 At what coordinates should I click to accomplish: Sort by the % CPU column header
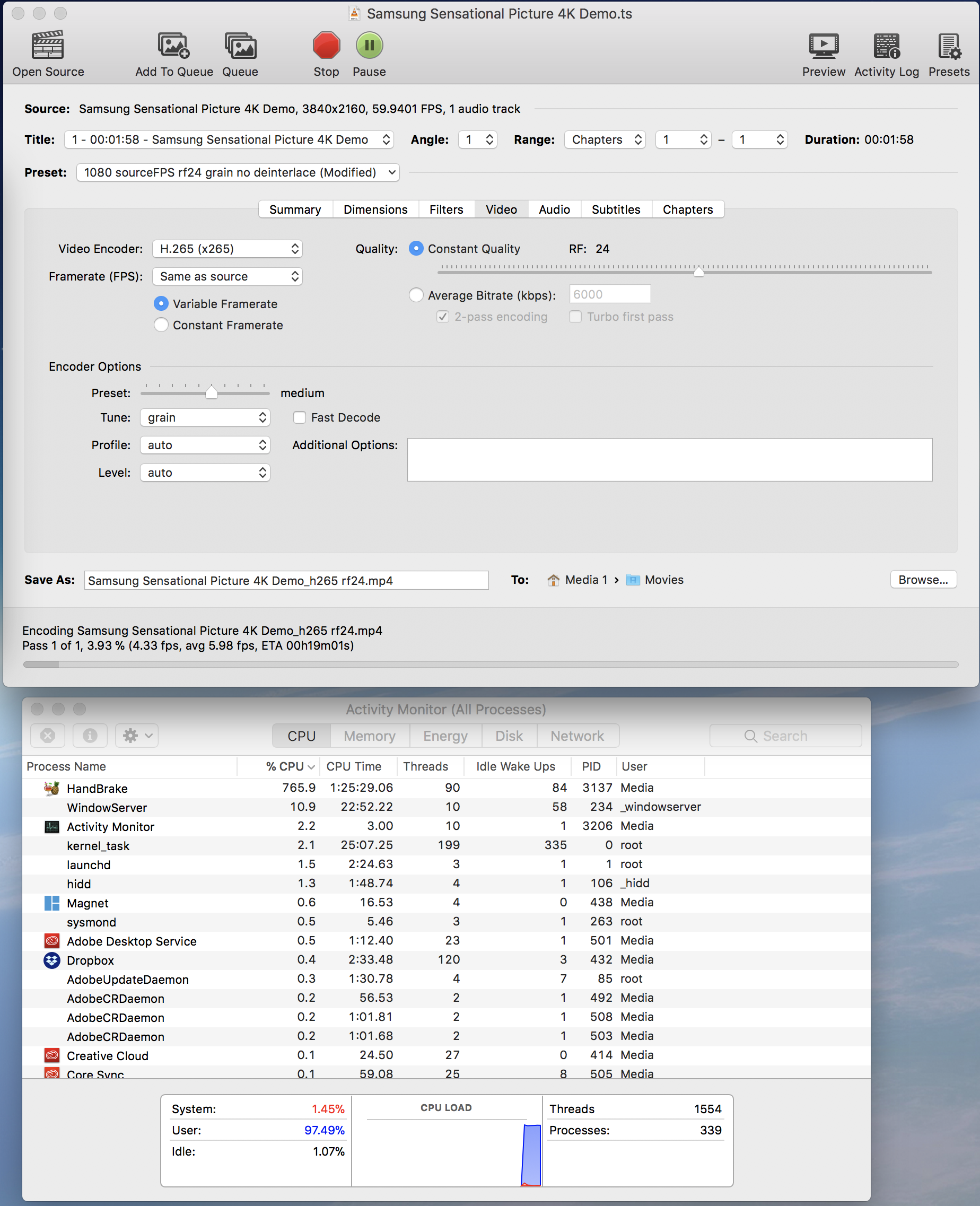[278, 766]
